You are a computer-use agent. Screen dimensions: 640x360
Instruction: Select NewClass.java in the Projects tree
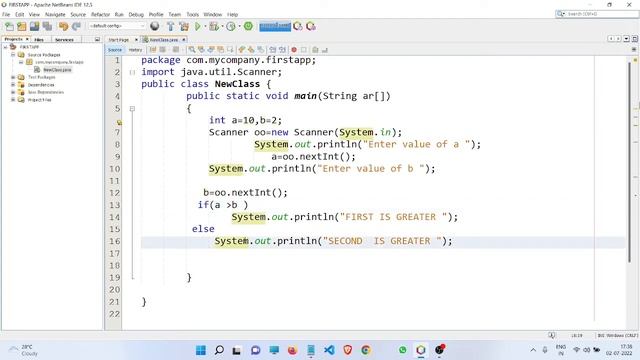point(57,70)
